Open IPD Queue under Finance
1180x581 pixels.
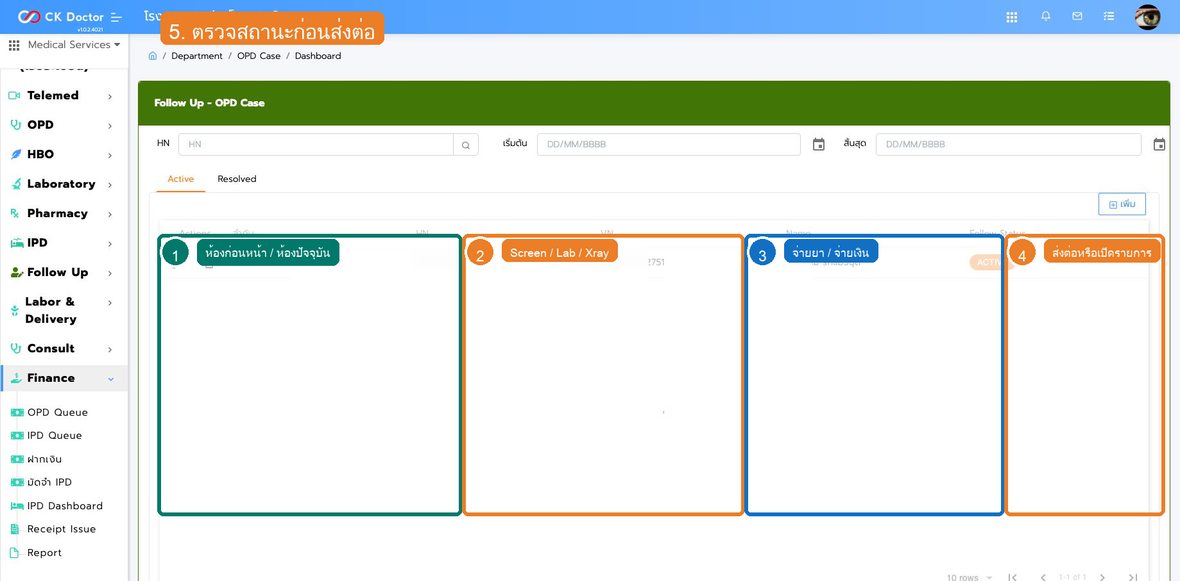point(54,436)
